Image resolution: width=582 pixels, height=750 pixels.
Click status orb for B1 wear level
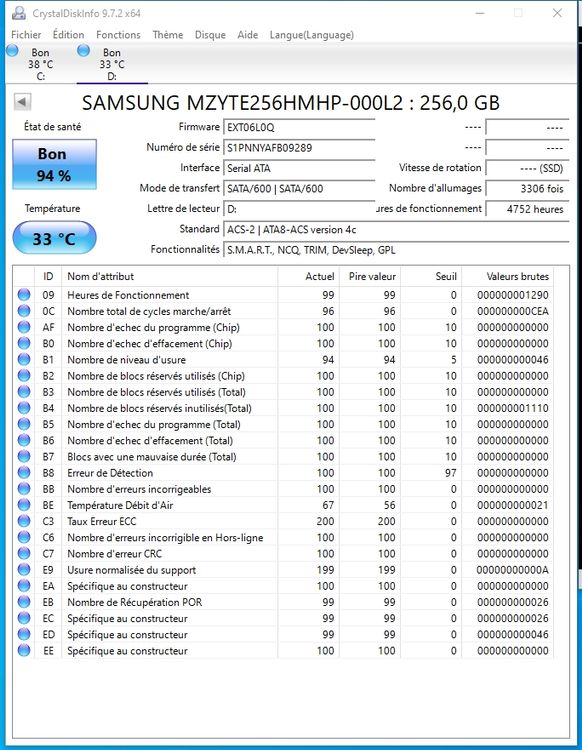tap(24, 359)
